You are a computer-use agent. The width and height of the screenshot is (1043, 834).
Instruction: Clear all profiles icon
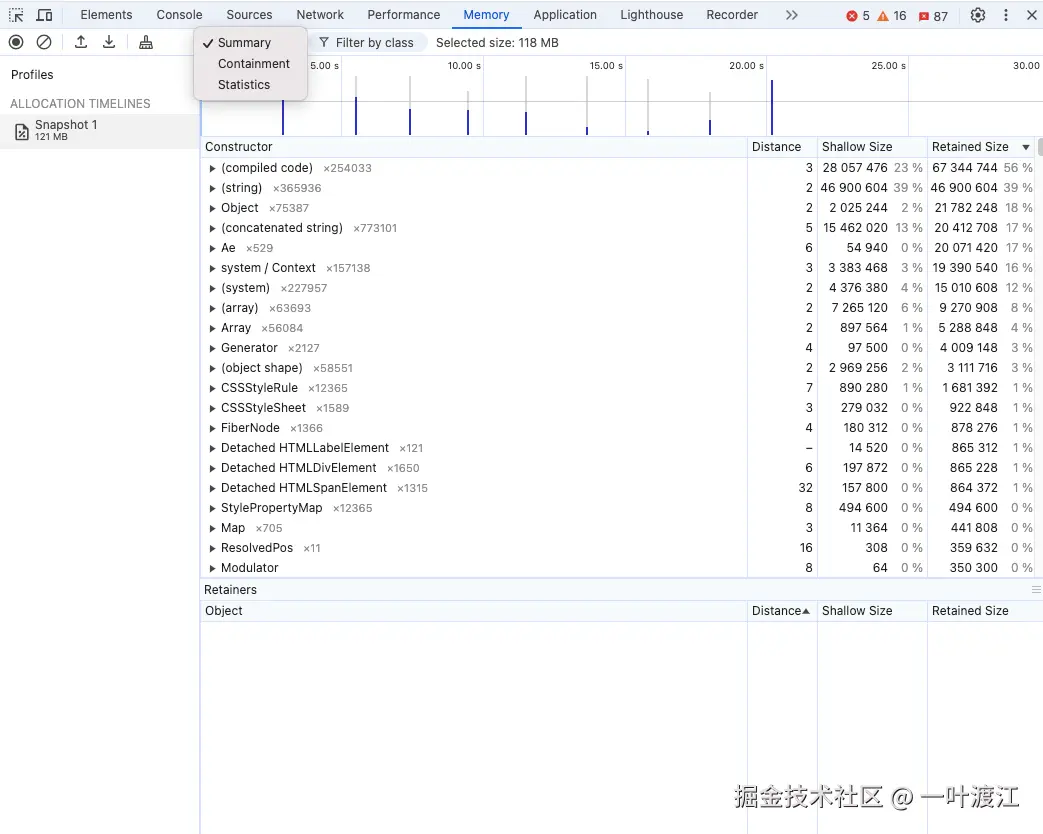44,43
